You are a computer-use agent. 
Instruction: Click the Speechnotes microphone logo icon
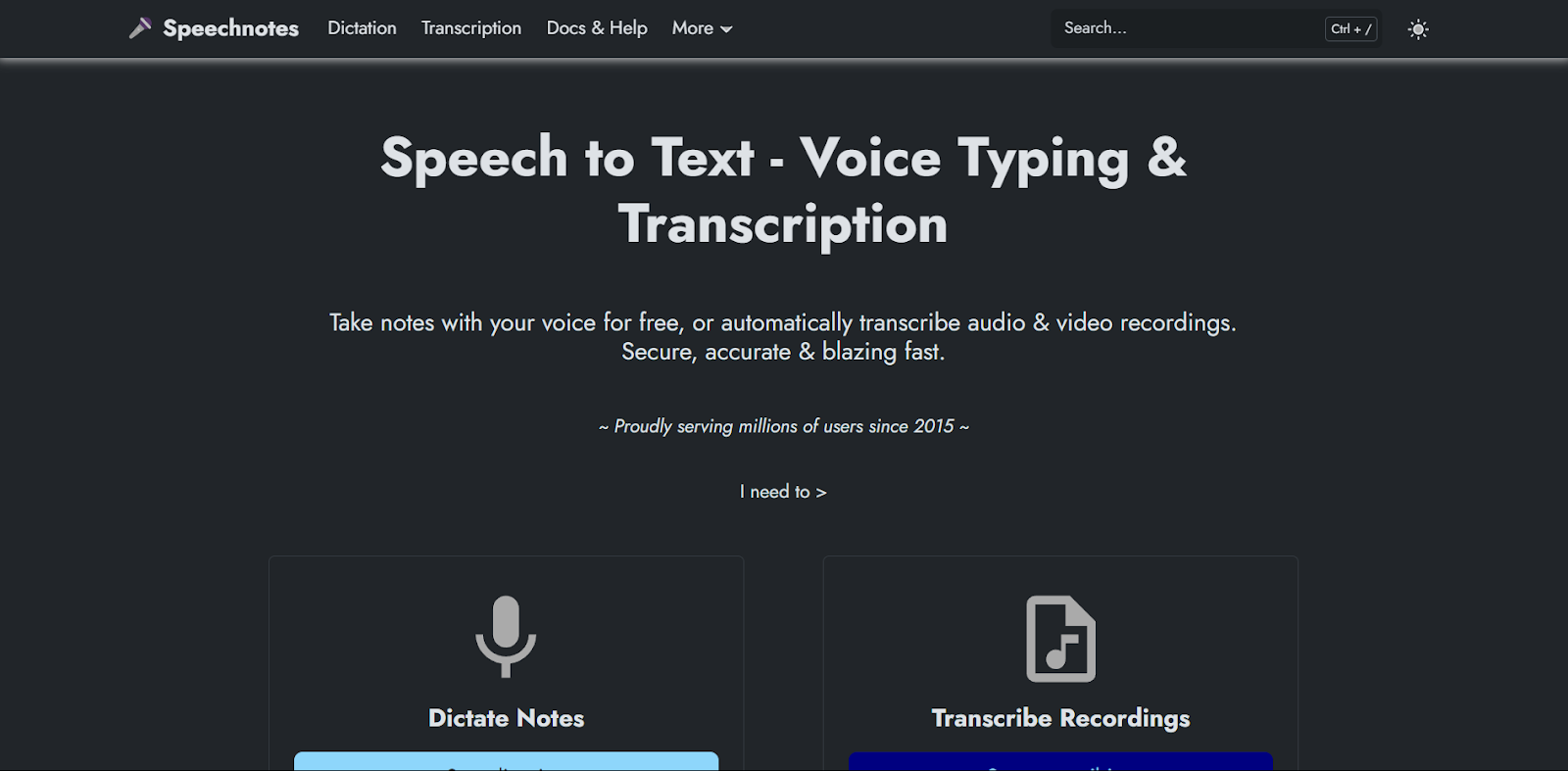coord(140,28)
